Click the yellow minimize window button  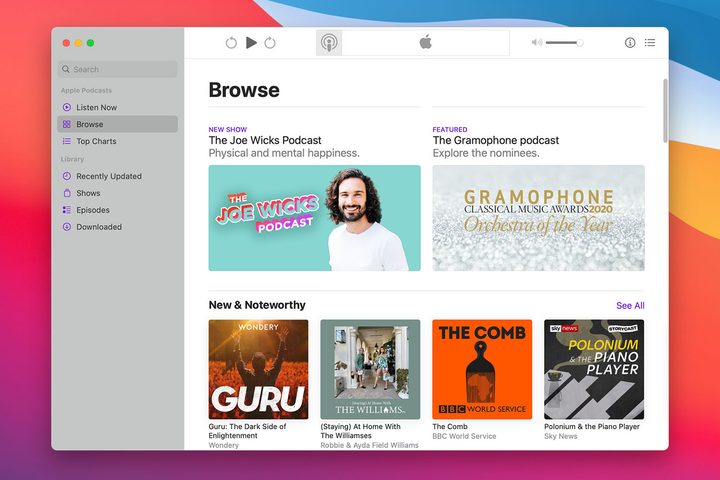tap(79, 43)
